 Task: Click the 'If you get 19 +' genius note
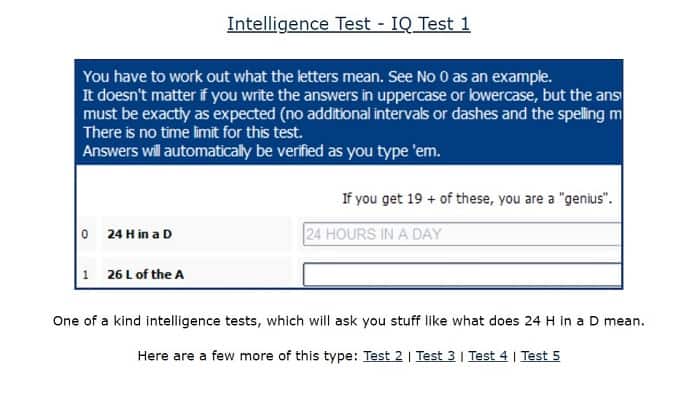click(477, 198)
